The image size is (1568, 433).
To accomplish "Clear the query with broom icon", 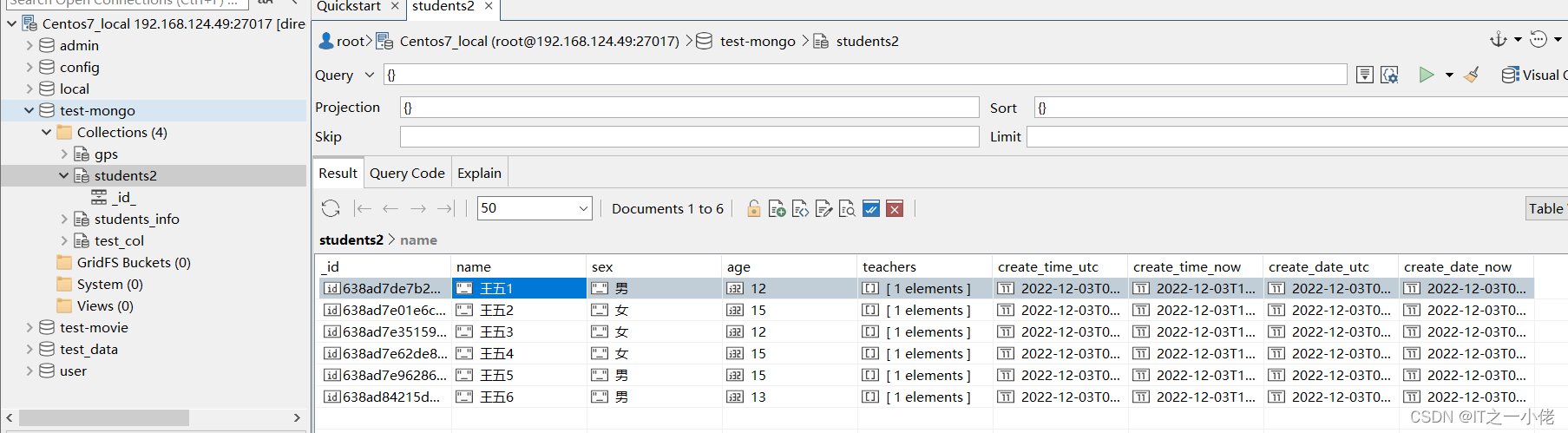I will click(x=1472, y=75).
